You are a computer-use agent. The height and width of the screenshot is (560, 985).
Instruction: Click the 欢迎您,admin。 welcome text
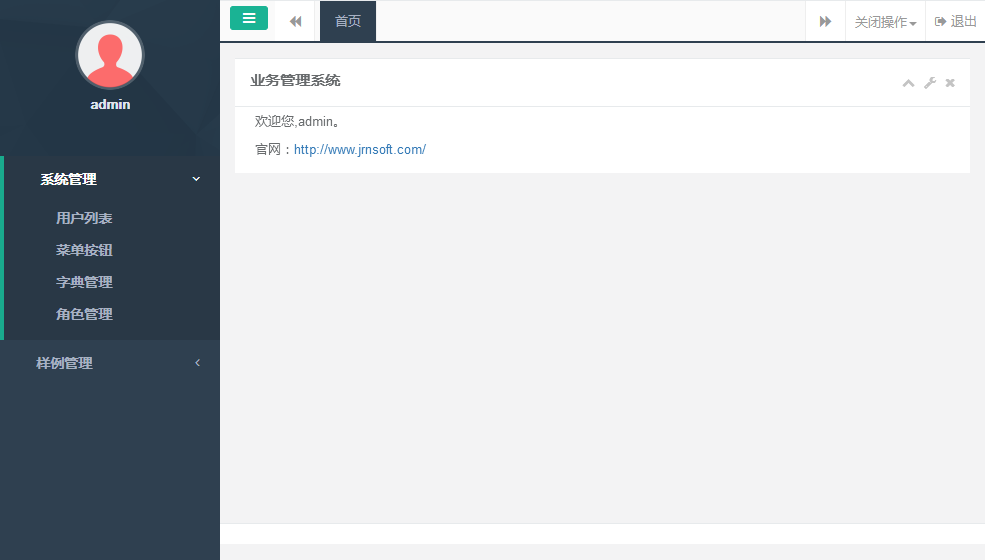[298, 121]
